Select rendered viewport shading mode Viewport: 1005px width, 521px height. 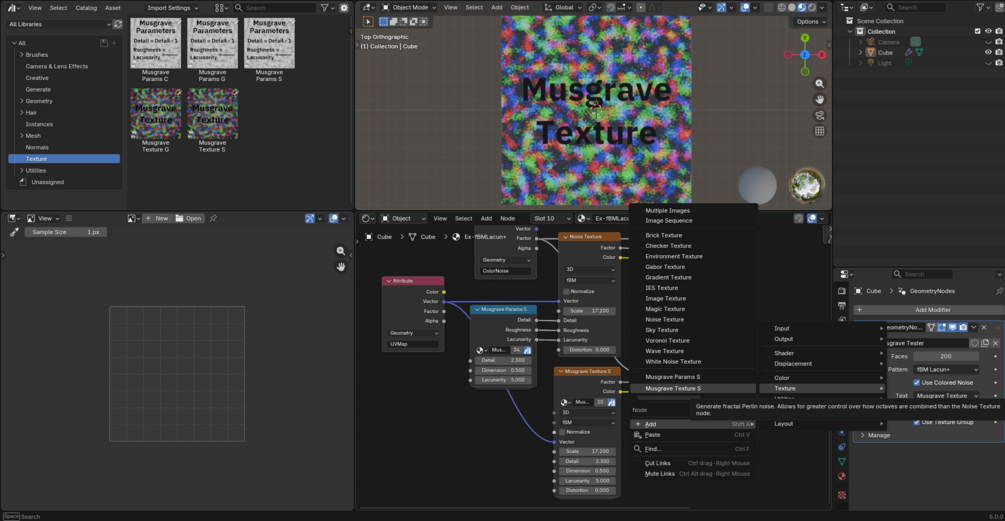click(x=812, y=8)
